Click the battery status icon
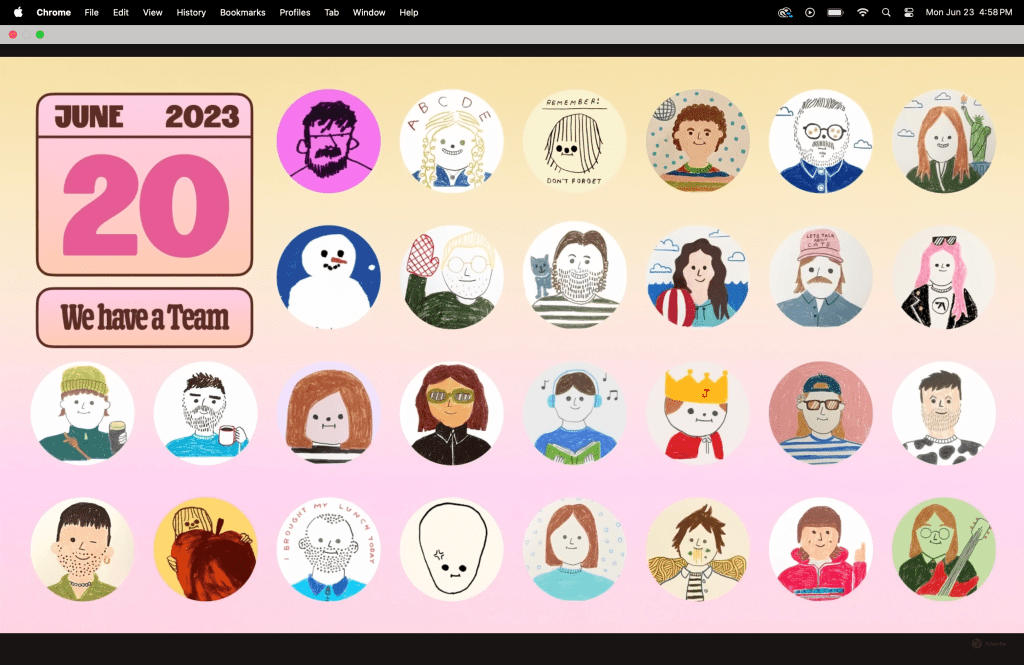1024x665 pixels. click(x=835, y=13)
